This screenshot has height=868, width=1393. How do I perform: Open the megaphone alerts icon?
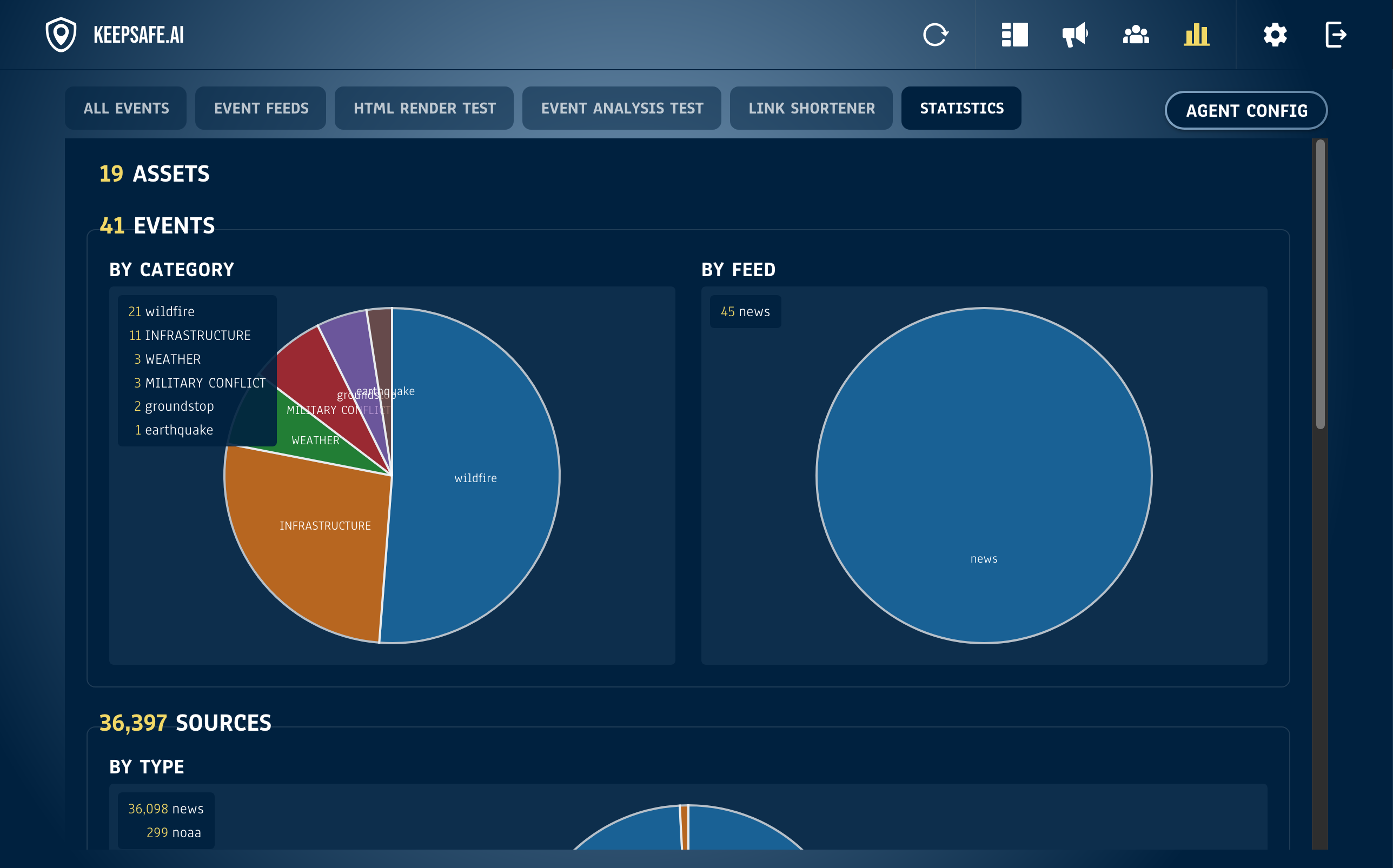1075,35
